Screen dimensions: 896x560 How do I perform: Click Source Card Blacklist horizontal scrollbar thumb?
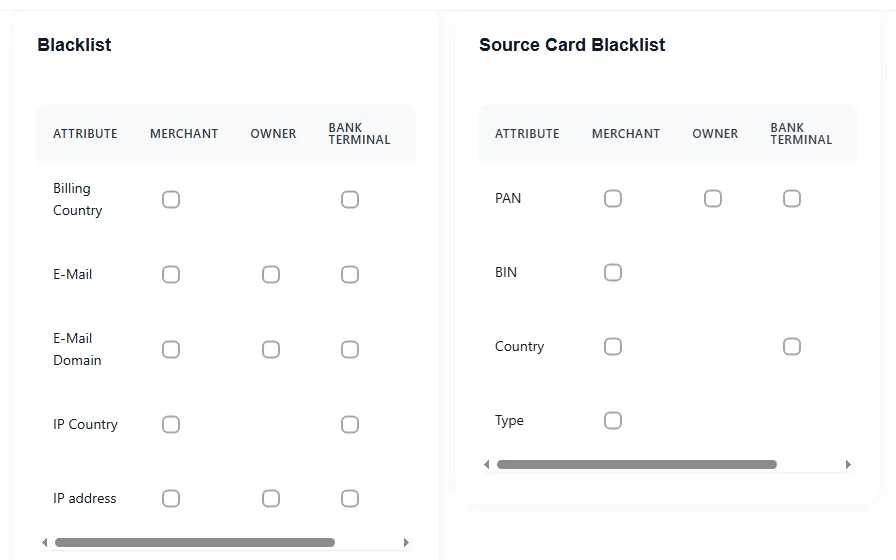pos(636,464)
